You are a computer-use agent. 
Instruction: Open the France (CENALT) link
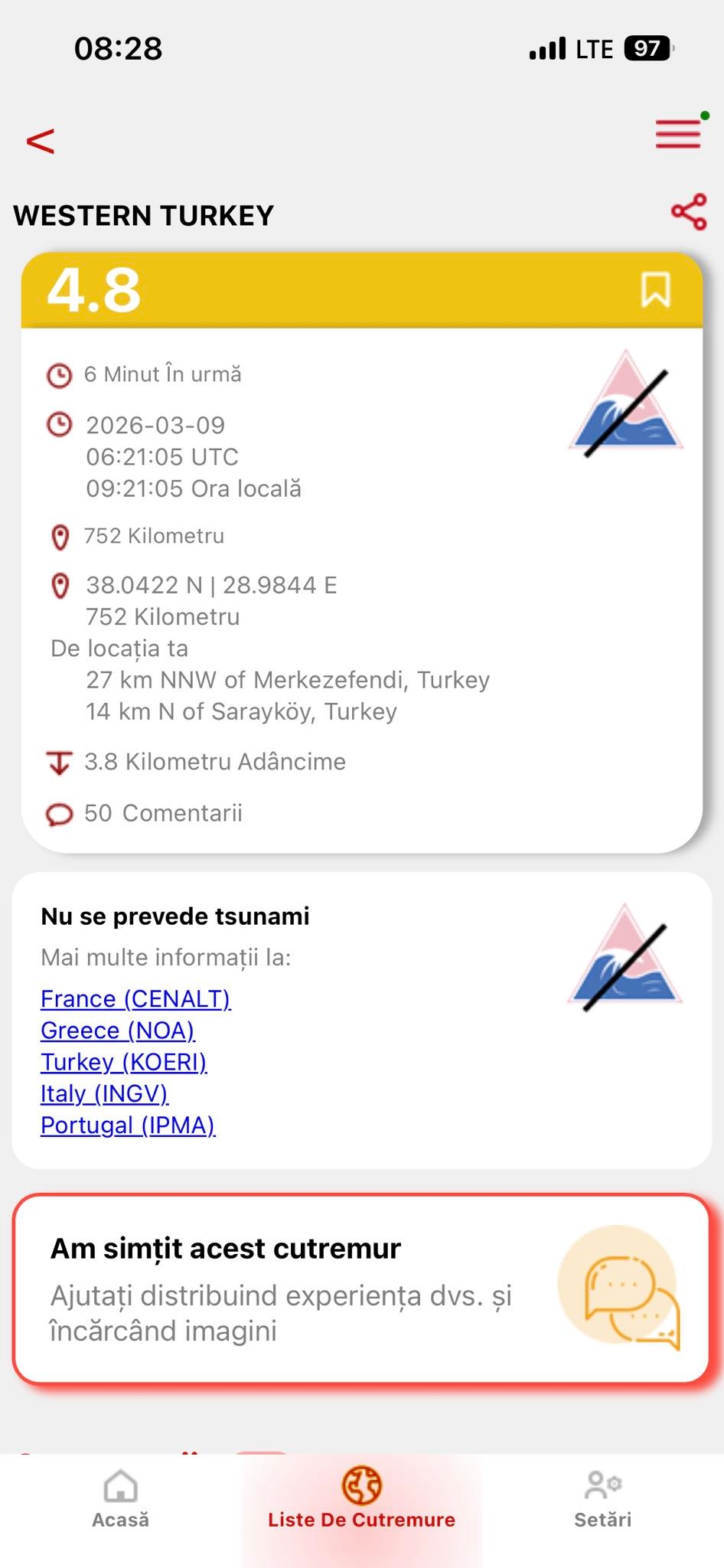click(135, 998)
